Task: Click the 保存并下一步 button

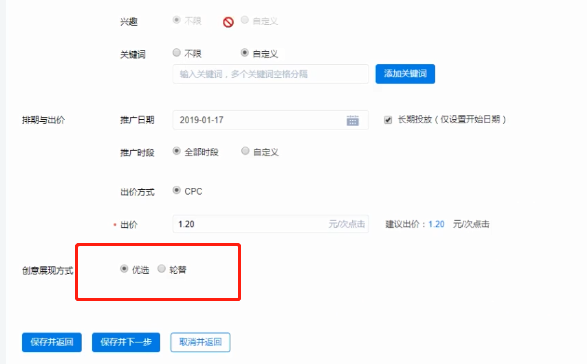Action: click(x=126, y=342)
